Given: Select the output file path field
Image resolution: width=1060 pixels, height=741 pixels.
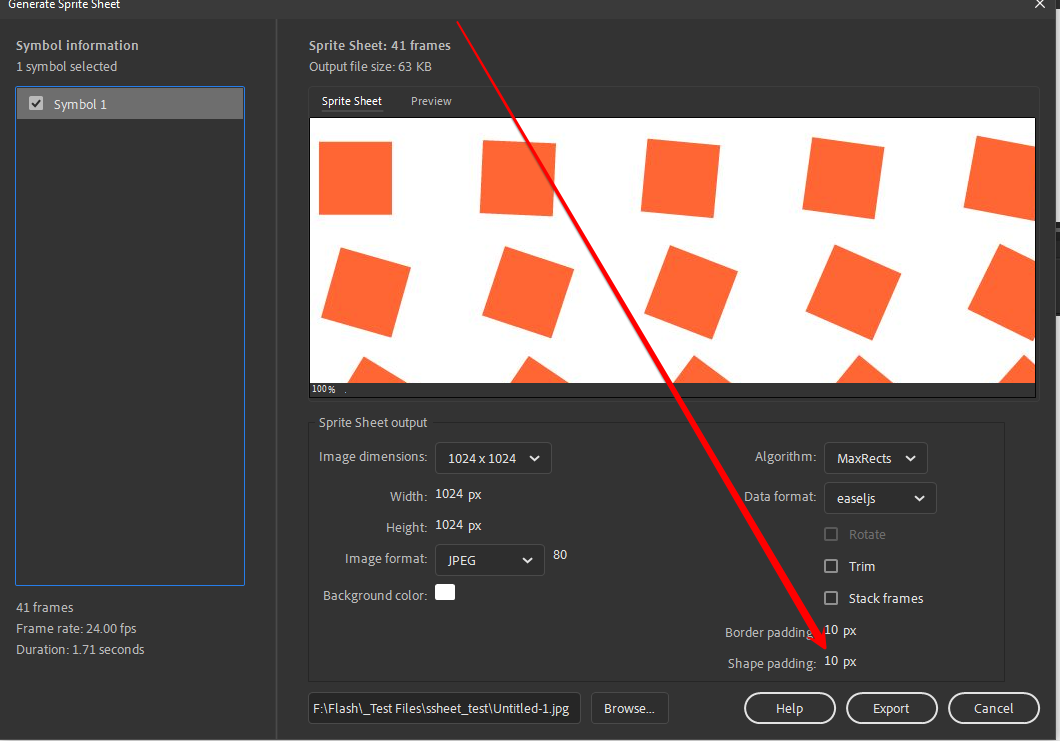Looking at the screenshot, I should [x=444, y=707].
